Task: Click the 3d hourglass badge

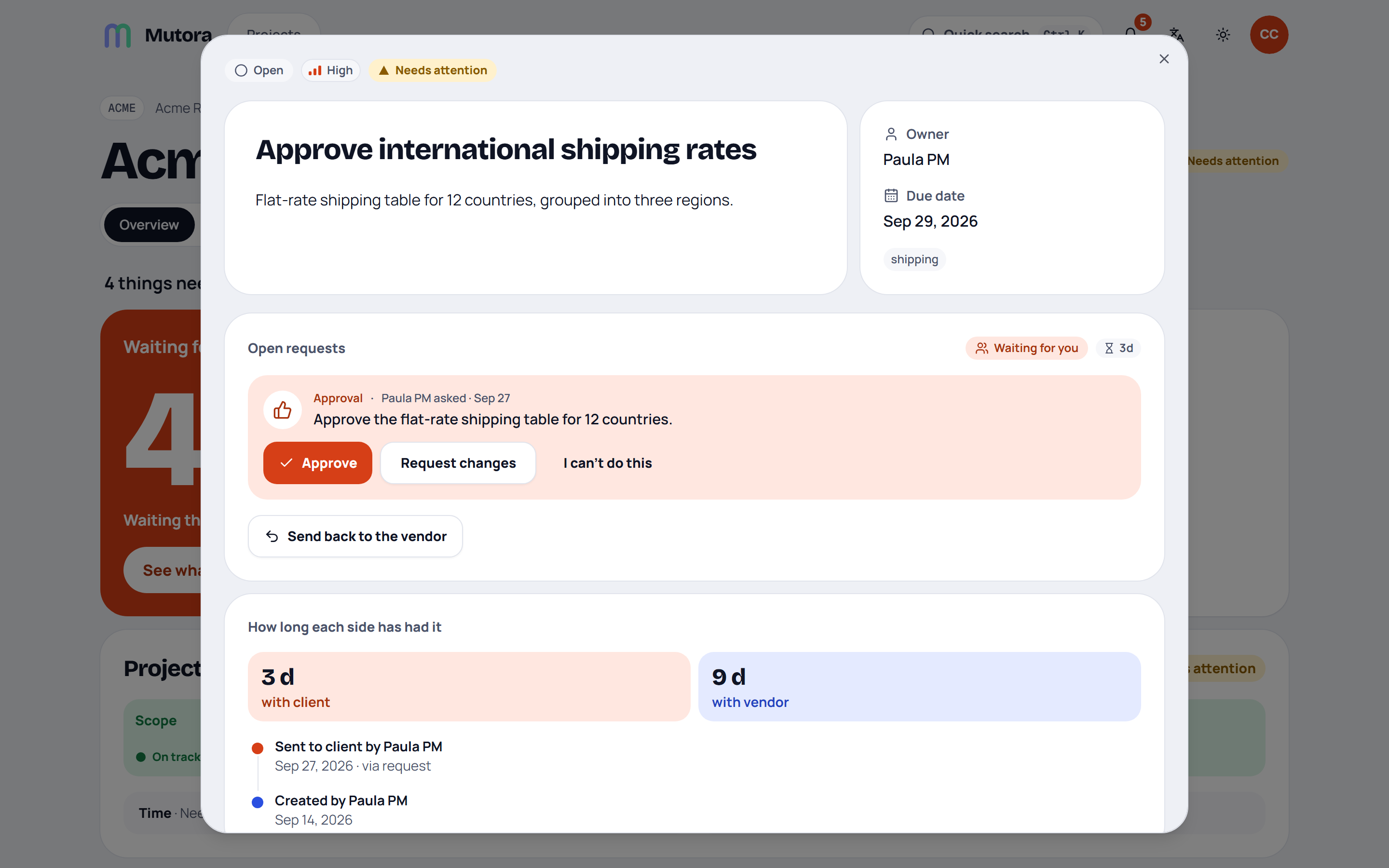Action: (1118, 348)
